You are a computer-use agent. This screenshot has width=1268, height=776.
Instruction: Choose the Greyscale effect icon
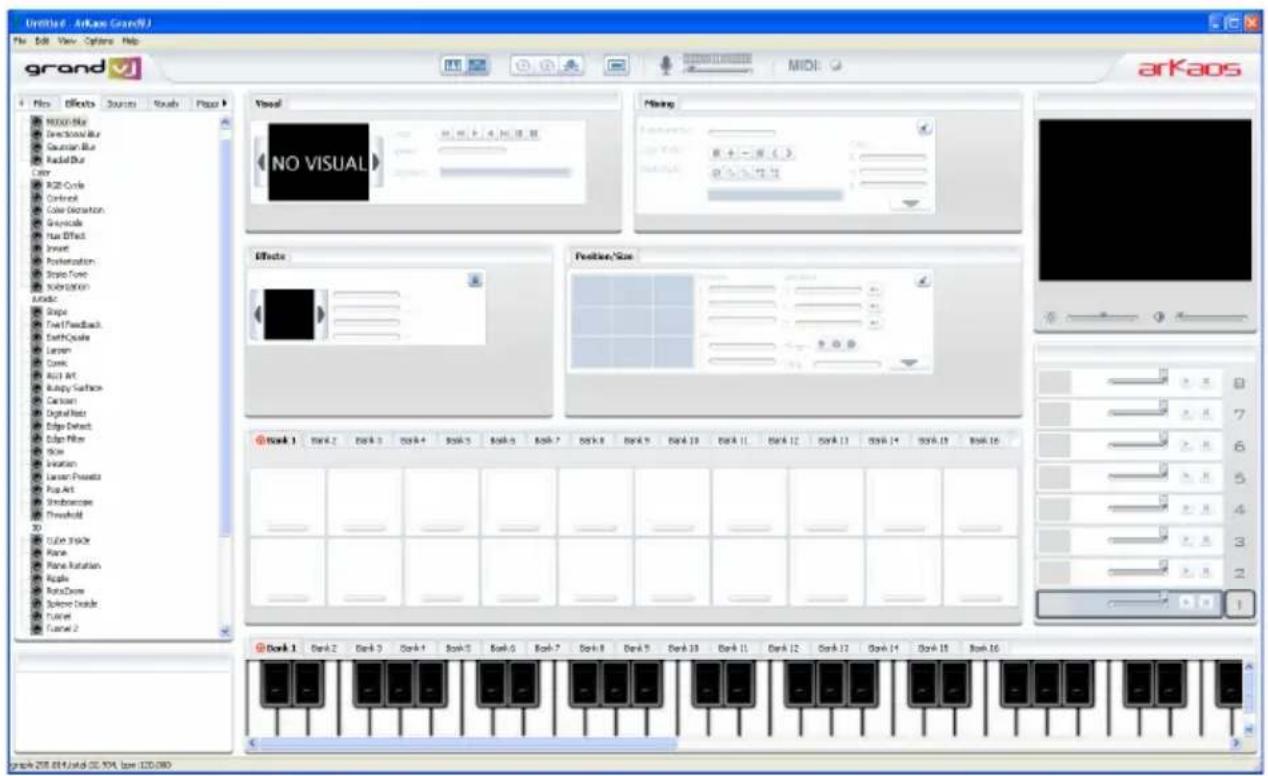click(x=38, y=223)
